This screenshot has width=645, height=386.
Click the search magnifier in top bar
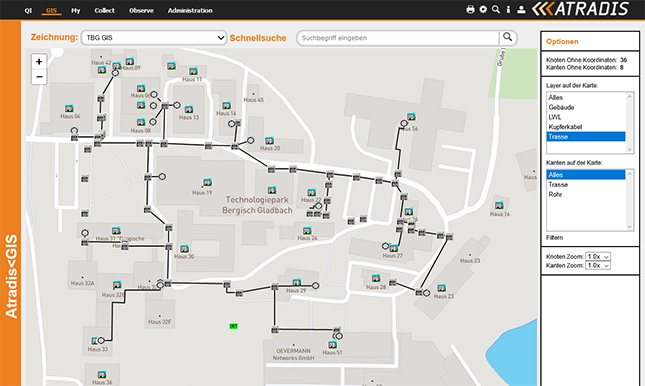click(x=496, y=9)
